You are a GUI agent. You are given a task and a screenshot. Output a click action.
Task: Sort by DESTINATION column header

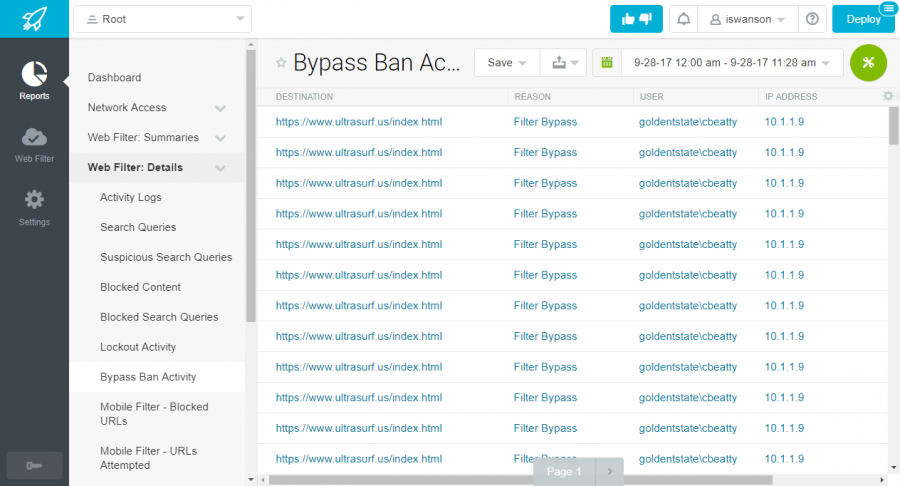point(304,96)
